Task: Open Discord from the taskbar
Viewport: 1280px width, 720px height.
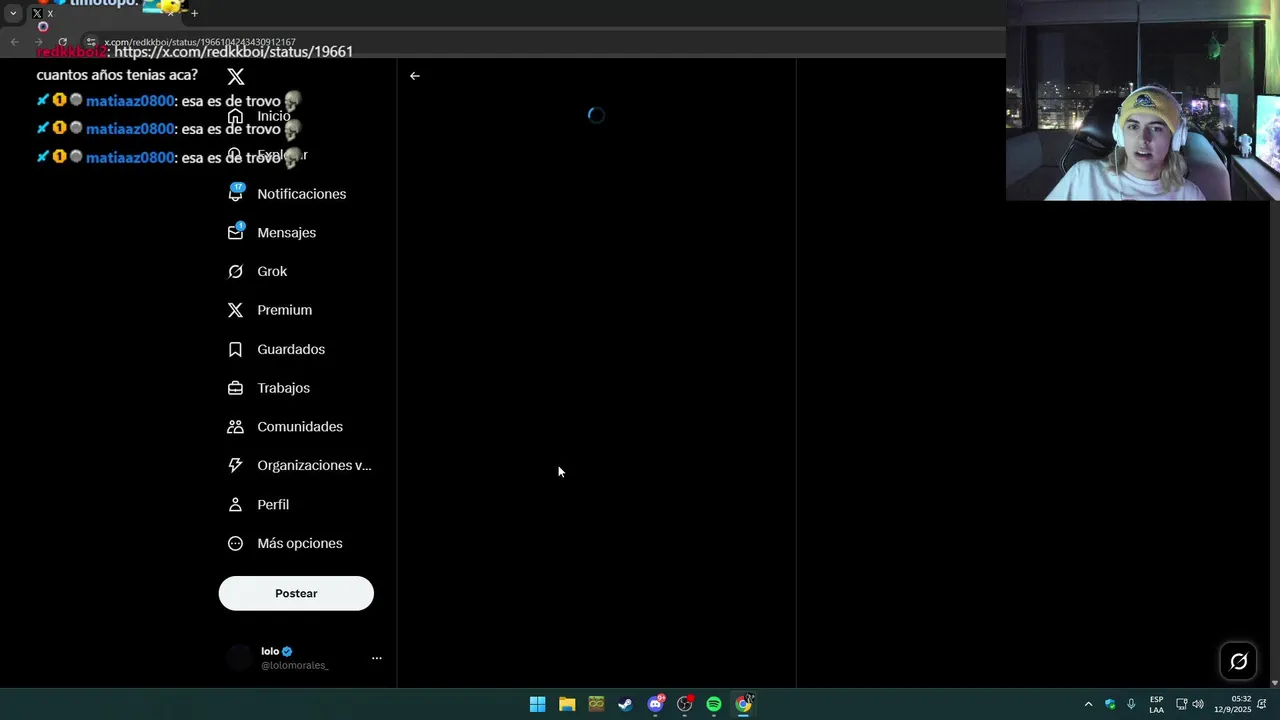Action: [x=655, y=704]
